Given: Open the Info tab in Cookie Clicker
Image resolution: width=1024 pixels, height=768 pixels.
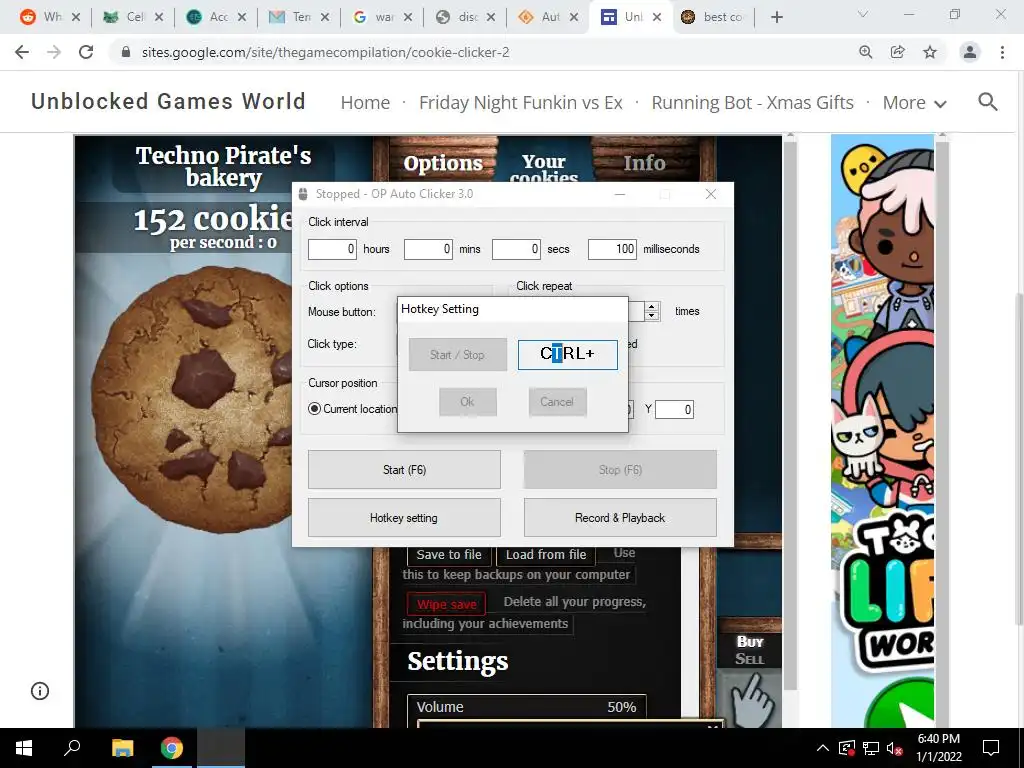Looking at the screenshot, I should tap(645, 163).
